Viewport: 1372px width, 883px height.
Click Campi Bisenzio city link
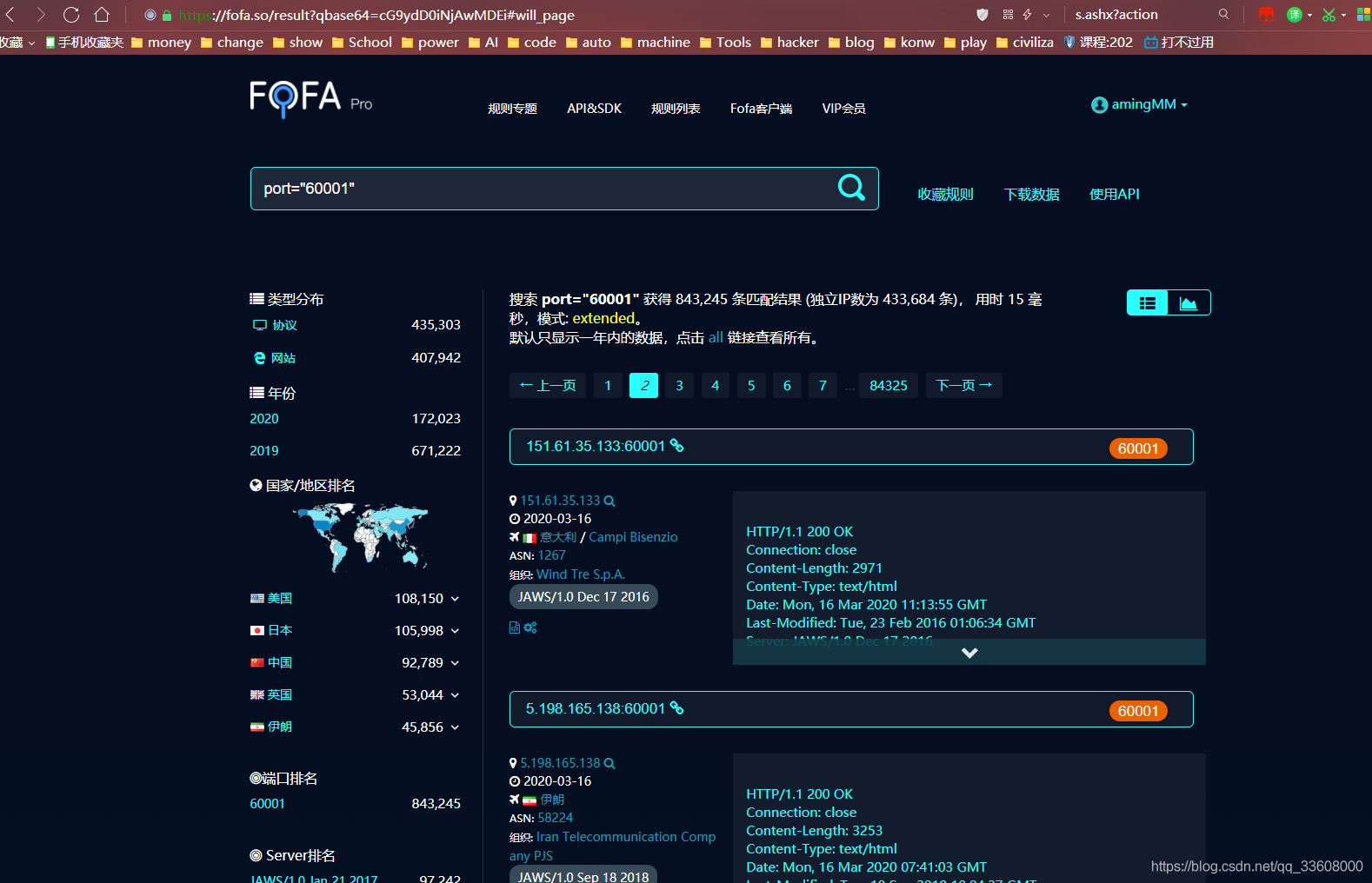click(633, 537)
